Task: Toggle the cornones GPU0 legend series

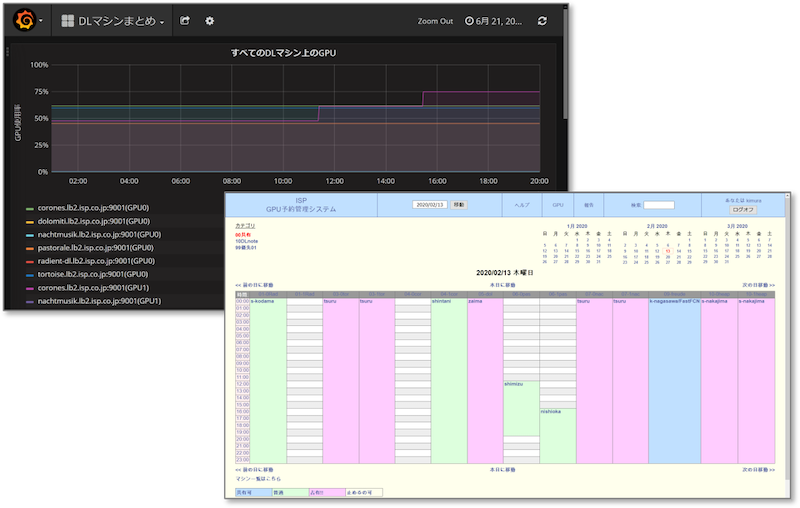Action: coord(93,209)
